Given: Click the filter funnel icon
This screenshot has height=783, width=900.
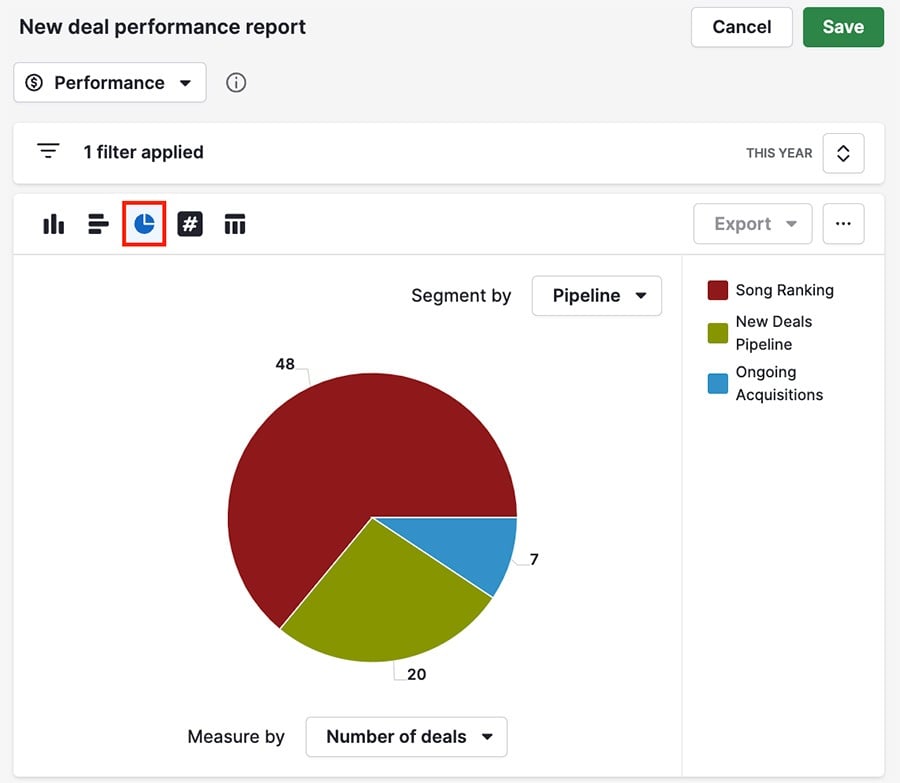Looking at the screenshot, I should click(x=48, y=150).
